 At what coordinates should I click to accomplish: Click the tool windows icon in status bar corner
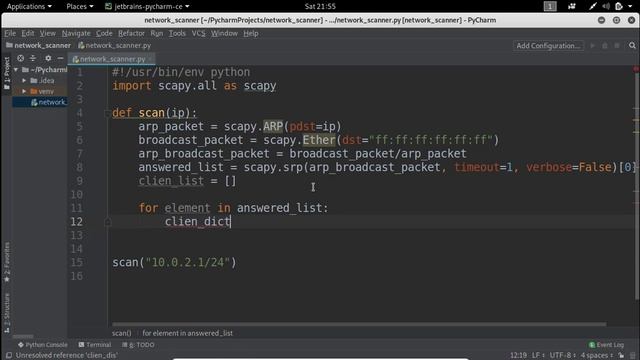coord(9,356)
